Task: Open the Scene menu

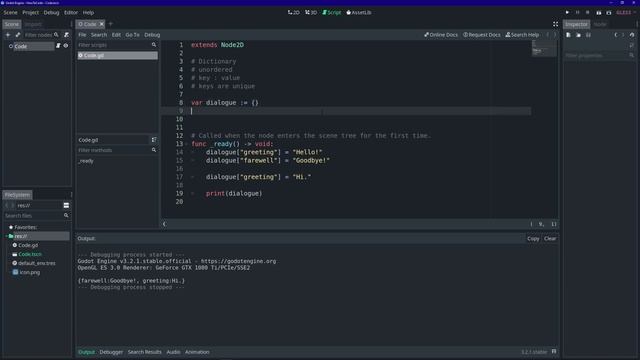Action: [11, 13]
